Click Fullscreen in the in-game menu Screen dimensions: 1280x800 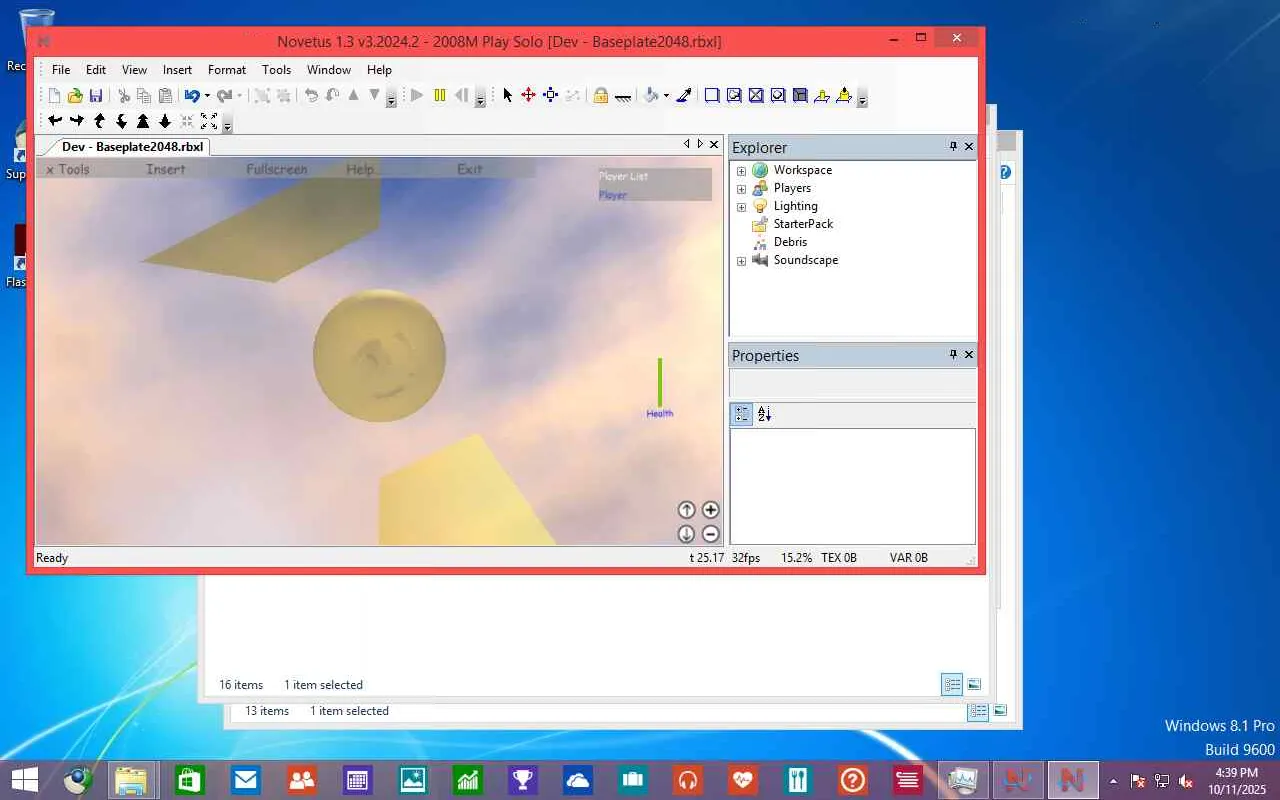277,170
